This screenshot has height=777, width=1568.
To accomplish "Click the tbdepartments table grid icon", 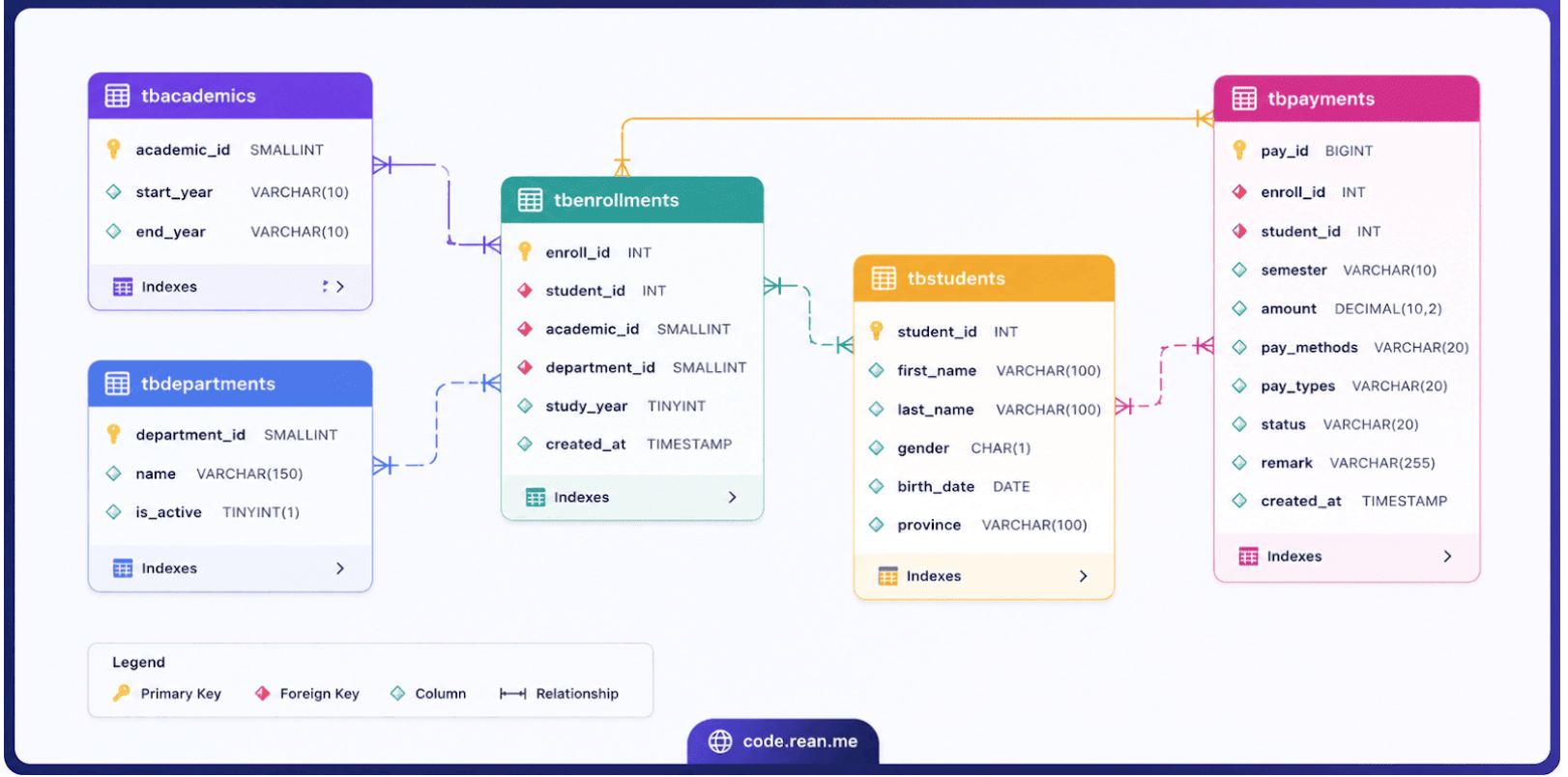I will click(x=117, y=384).
